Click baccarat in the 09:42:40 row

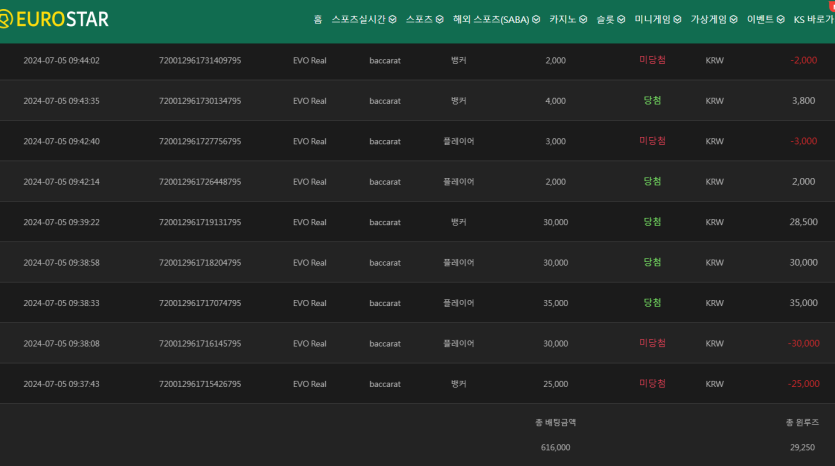385,142
